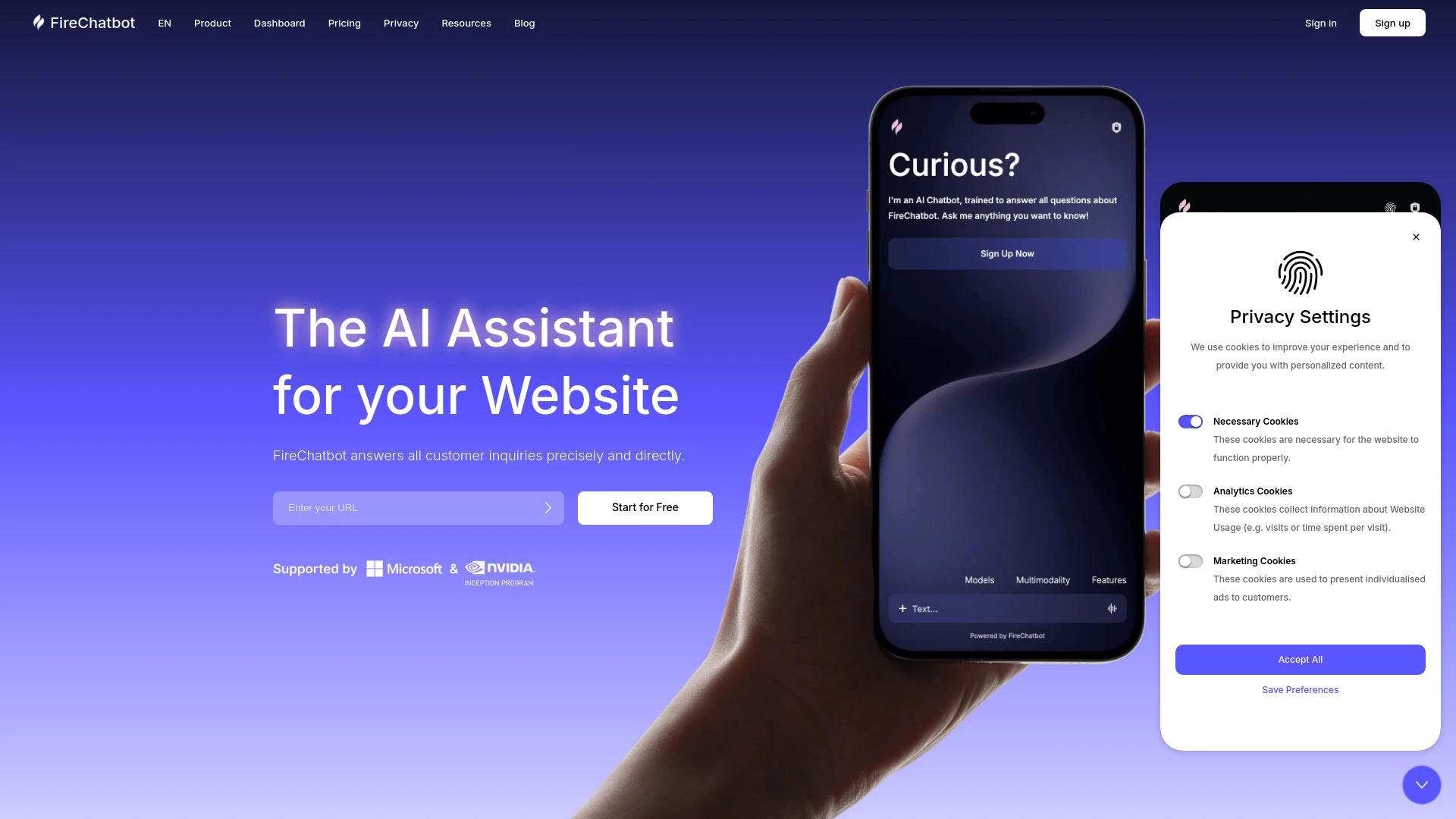Screen dimensions: 1456x819
Task: Expand the Product navigation menu item
Action: [212, 23]
